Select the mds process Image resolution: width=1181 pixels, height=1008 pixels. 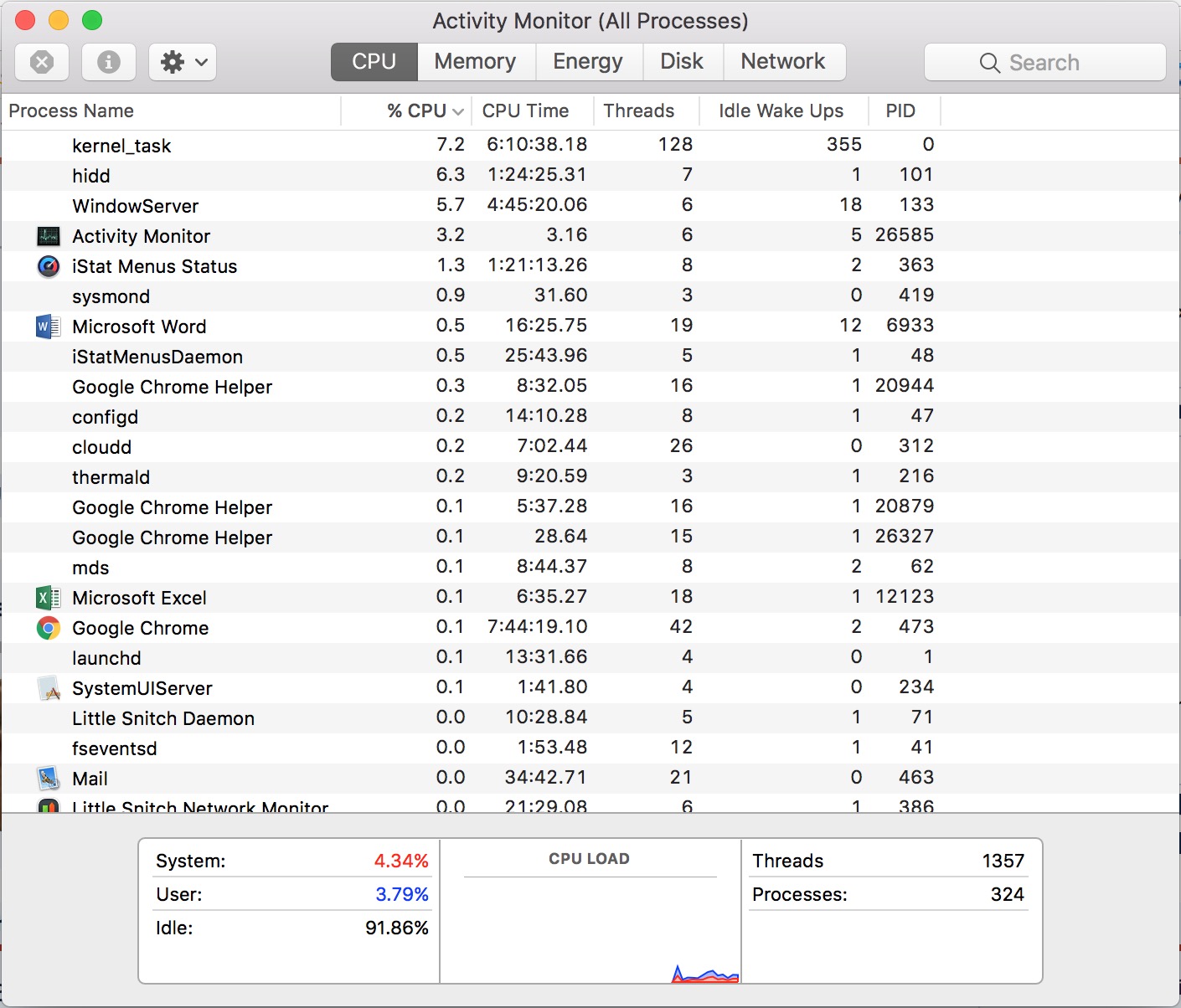point(590,568)
